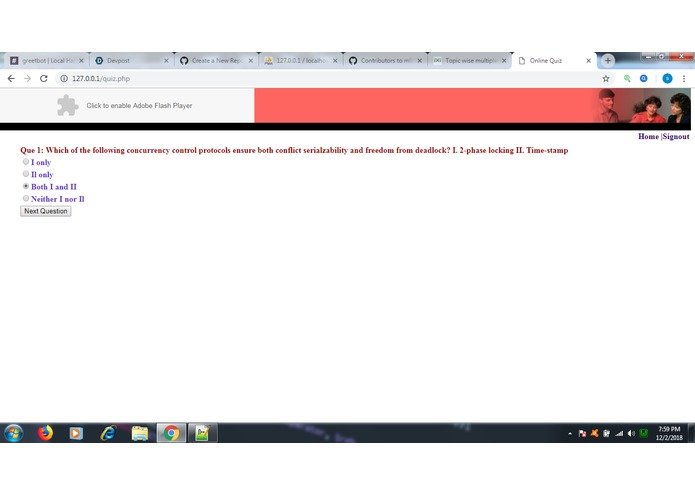The image size is (695, 494).
Task: Open the media player taskbar icon
Action: click(76, 433)
